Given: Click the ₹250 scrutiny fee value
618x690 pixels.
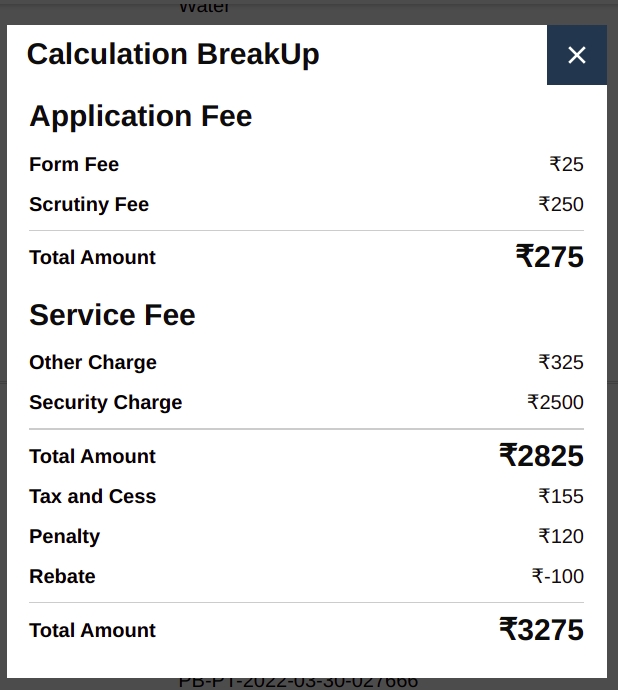Looking at the screenshot, I should coord(561,204).
